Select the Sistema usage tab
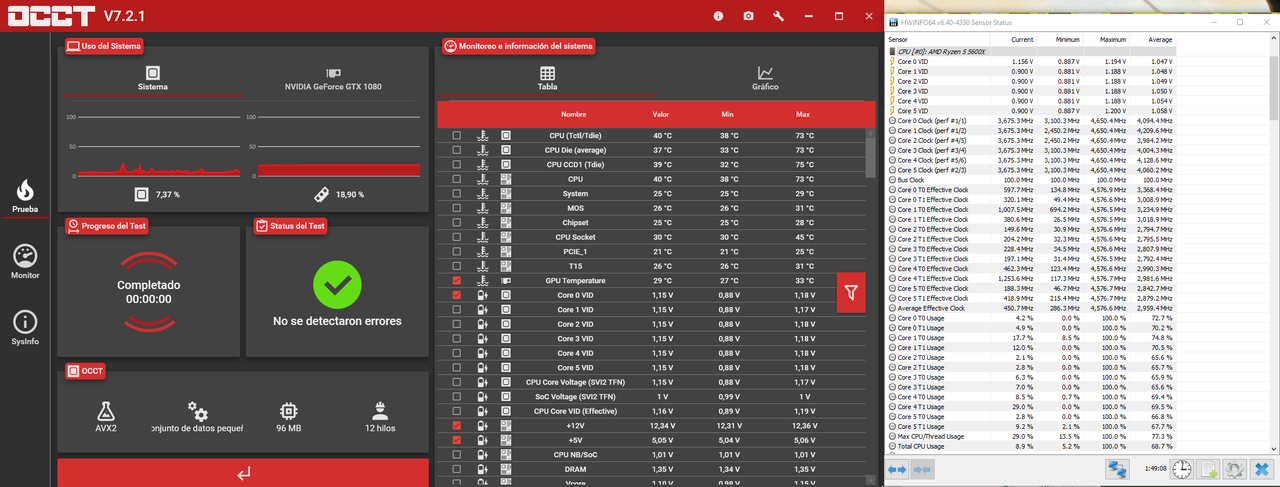The image size is (1280, 487). [x=152, y=79]
